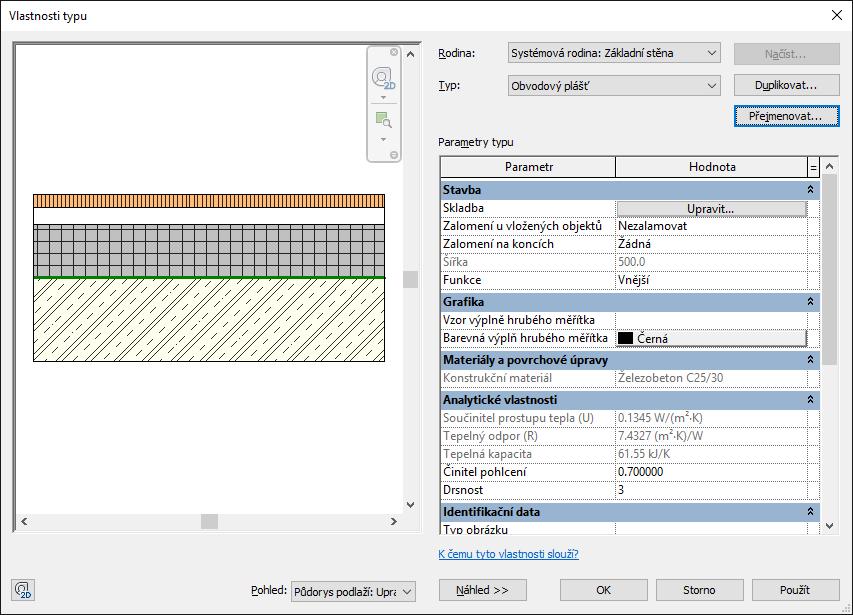Image resolution: width=853 pixels, height=615 pixels.
Task: Click the Použít apply button
Action: [x=795, y=590]
